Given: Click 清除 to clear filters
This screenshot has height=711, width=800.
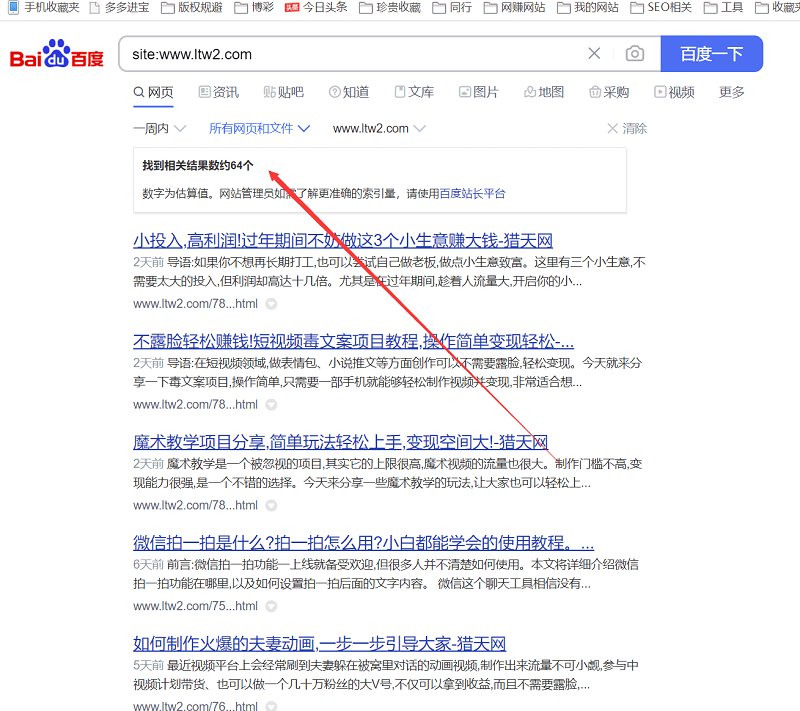Looking at the screenshot, I should (x=627, y=129).
